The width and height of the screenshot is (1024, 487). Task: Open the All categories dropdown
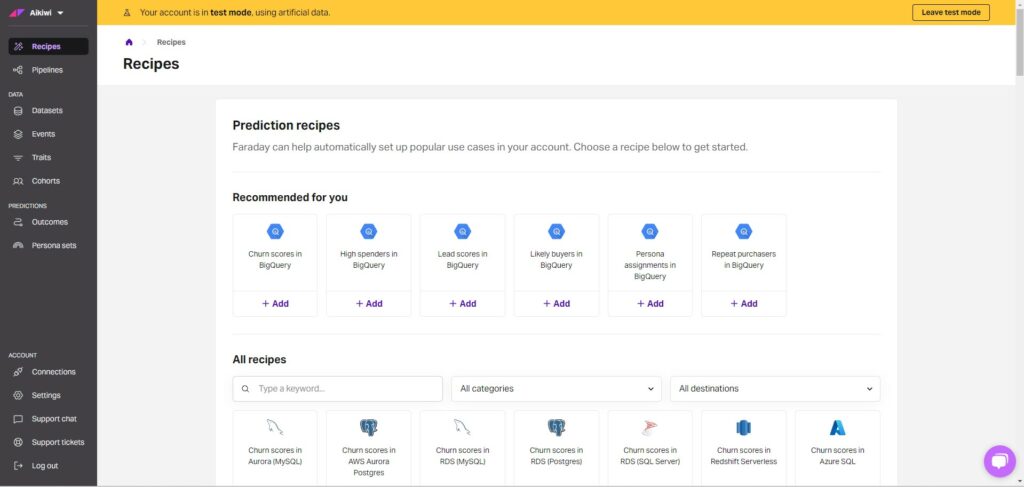click(556, 389)
